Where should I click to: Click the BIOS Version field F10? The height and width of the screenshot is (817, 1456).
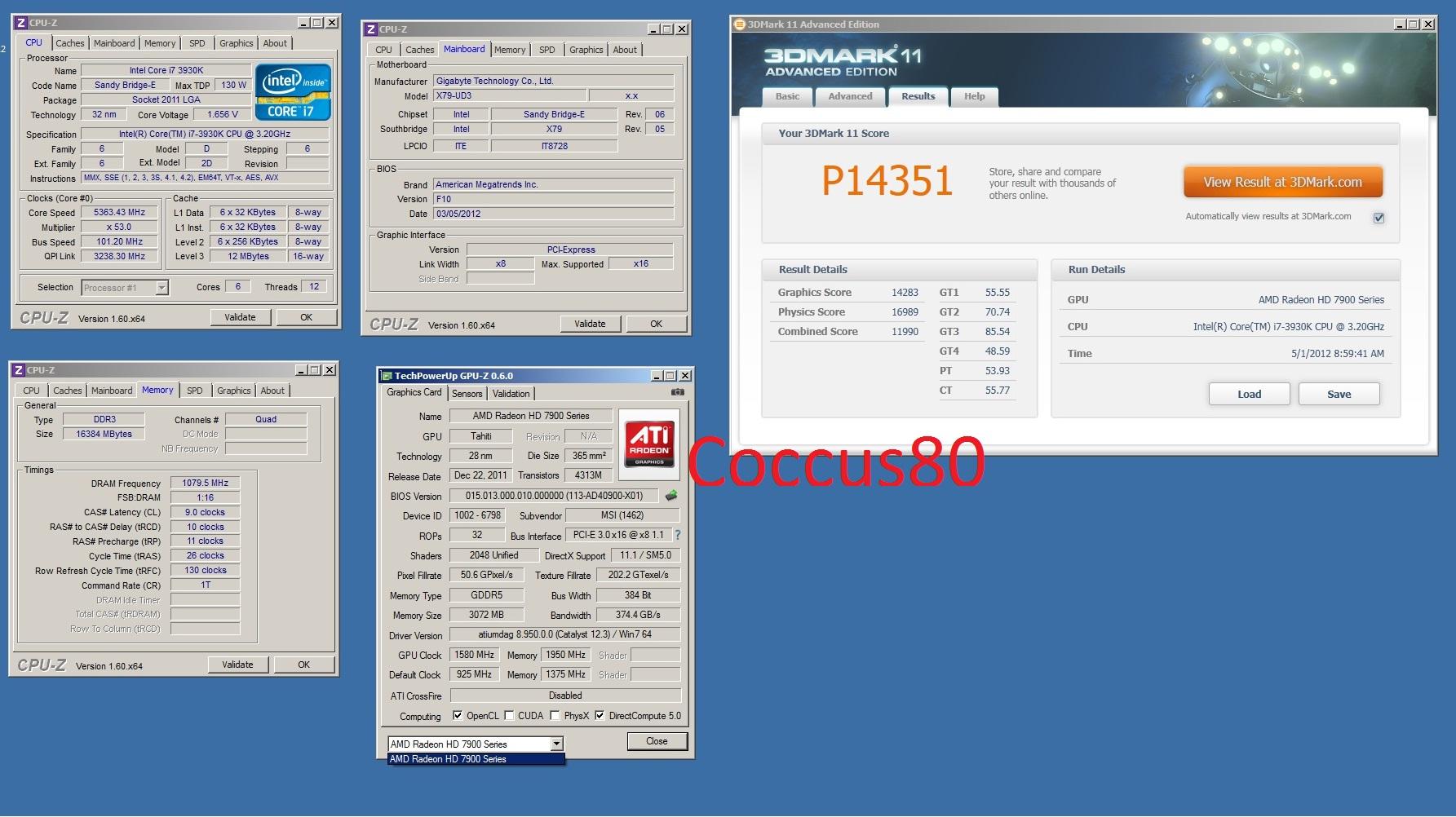[554, 199]
